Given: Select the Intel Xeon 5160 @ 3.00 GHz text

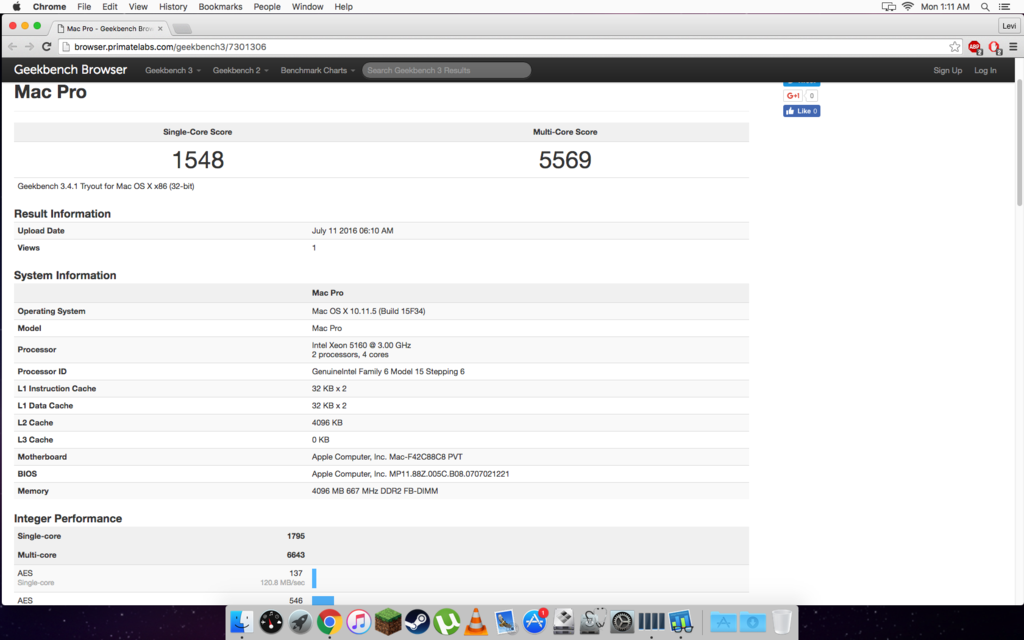Looking at the screenshot, I should (361, 345).
